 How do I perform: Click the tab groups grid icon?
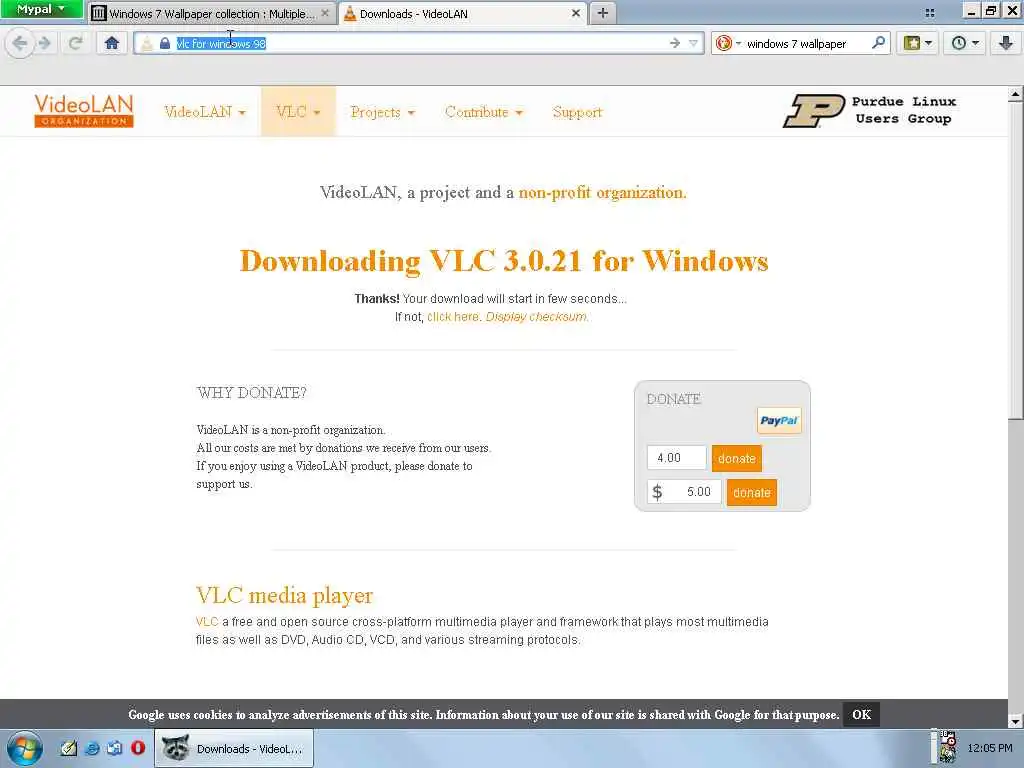pyautogui.click(x=930, y=12)
